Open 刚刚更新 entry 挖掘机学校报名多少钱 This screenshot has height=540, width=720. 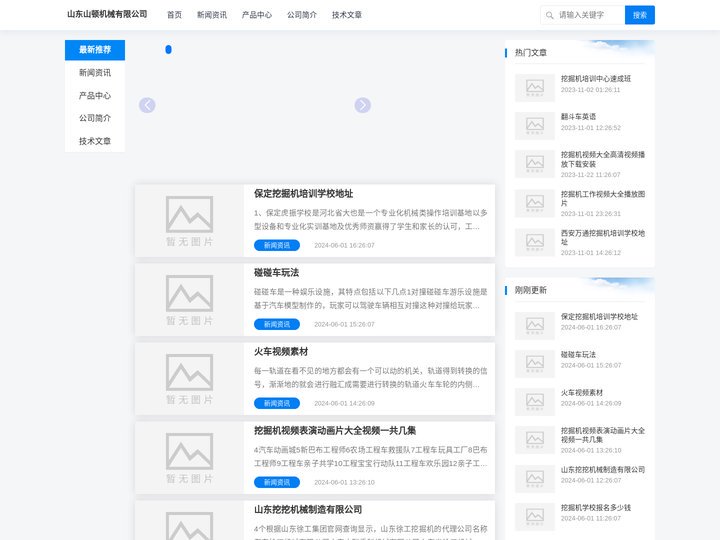click(596, 507)
